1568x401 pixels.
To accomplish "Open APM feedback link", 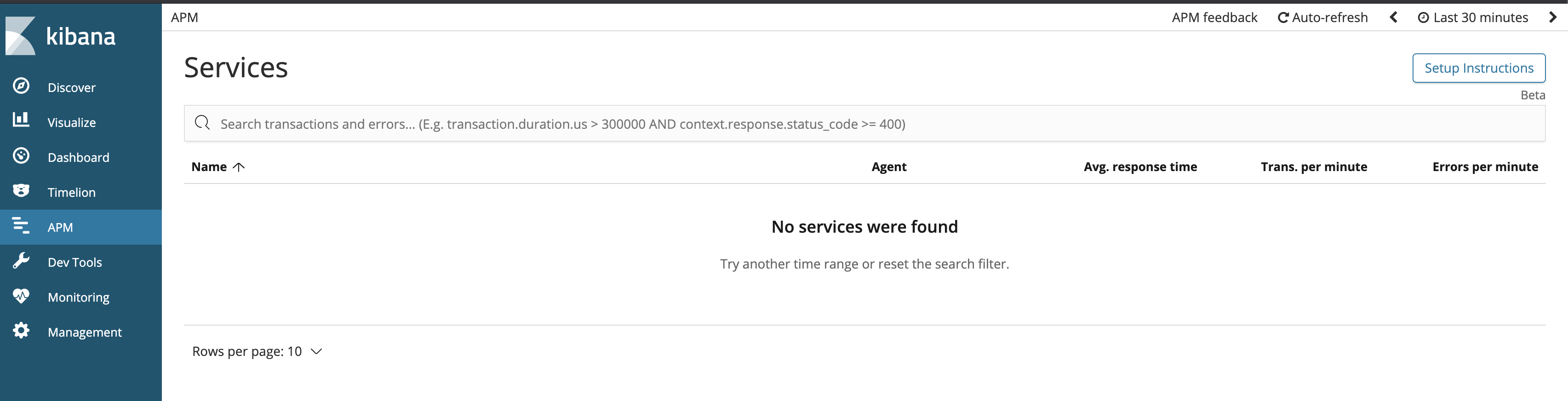I will (1214, 17).
